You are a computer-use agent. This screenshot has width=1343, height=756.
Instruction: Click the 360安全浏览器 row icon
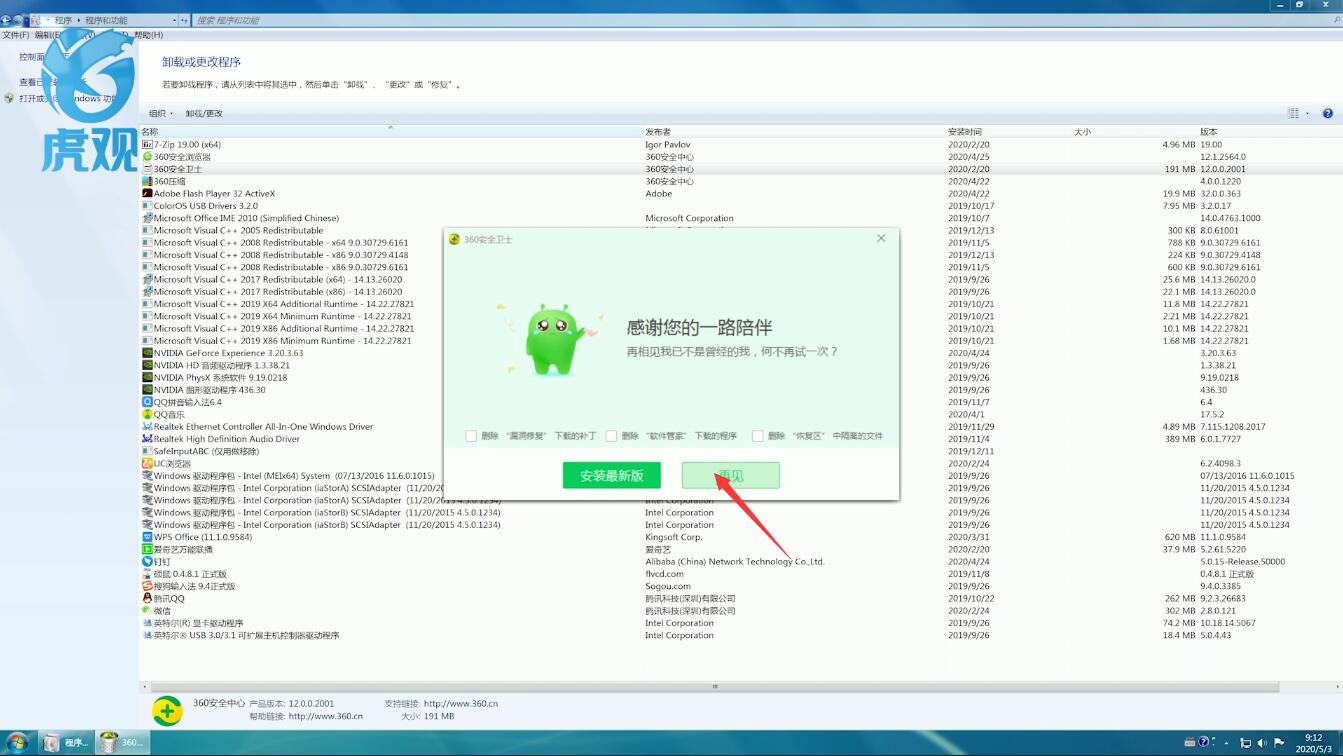[x=147, y=157]
